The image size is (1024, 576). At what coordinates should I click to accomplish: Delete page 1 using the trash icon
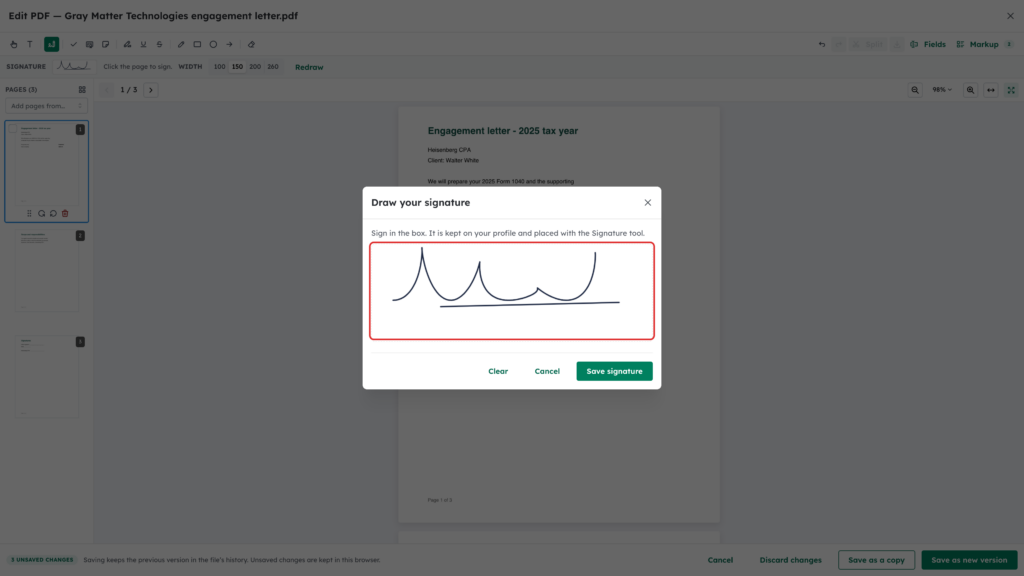[65, 214]
